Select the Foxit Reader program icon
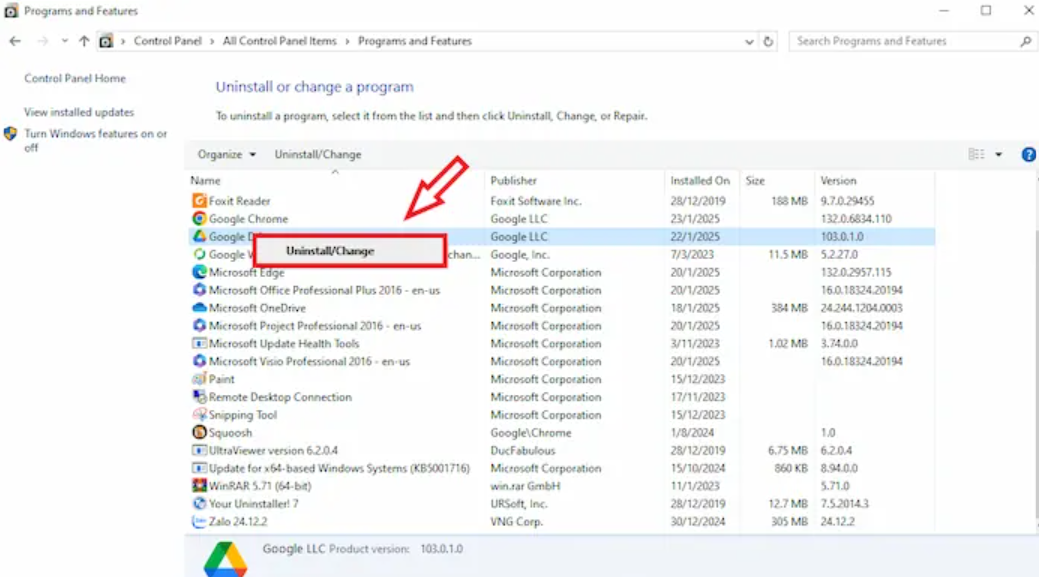The image size is (1039, 577). point(199,201)
